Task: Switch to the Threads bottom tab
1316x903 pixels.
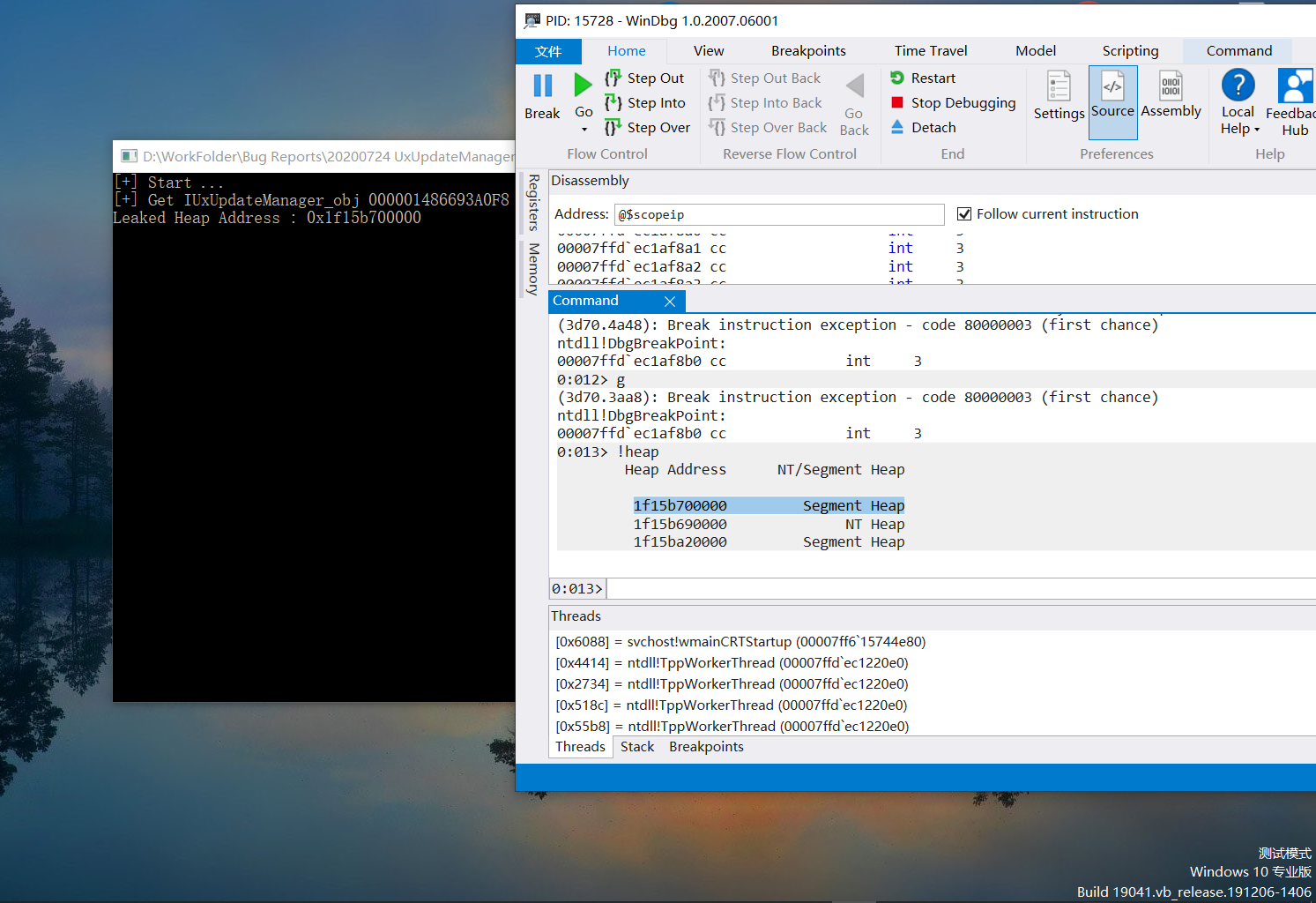Action: click(580, 747)
